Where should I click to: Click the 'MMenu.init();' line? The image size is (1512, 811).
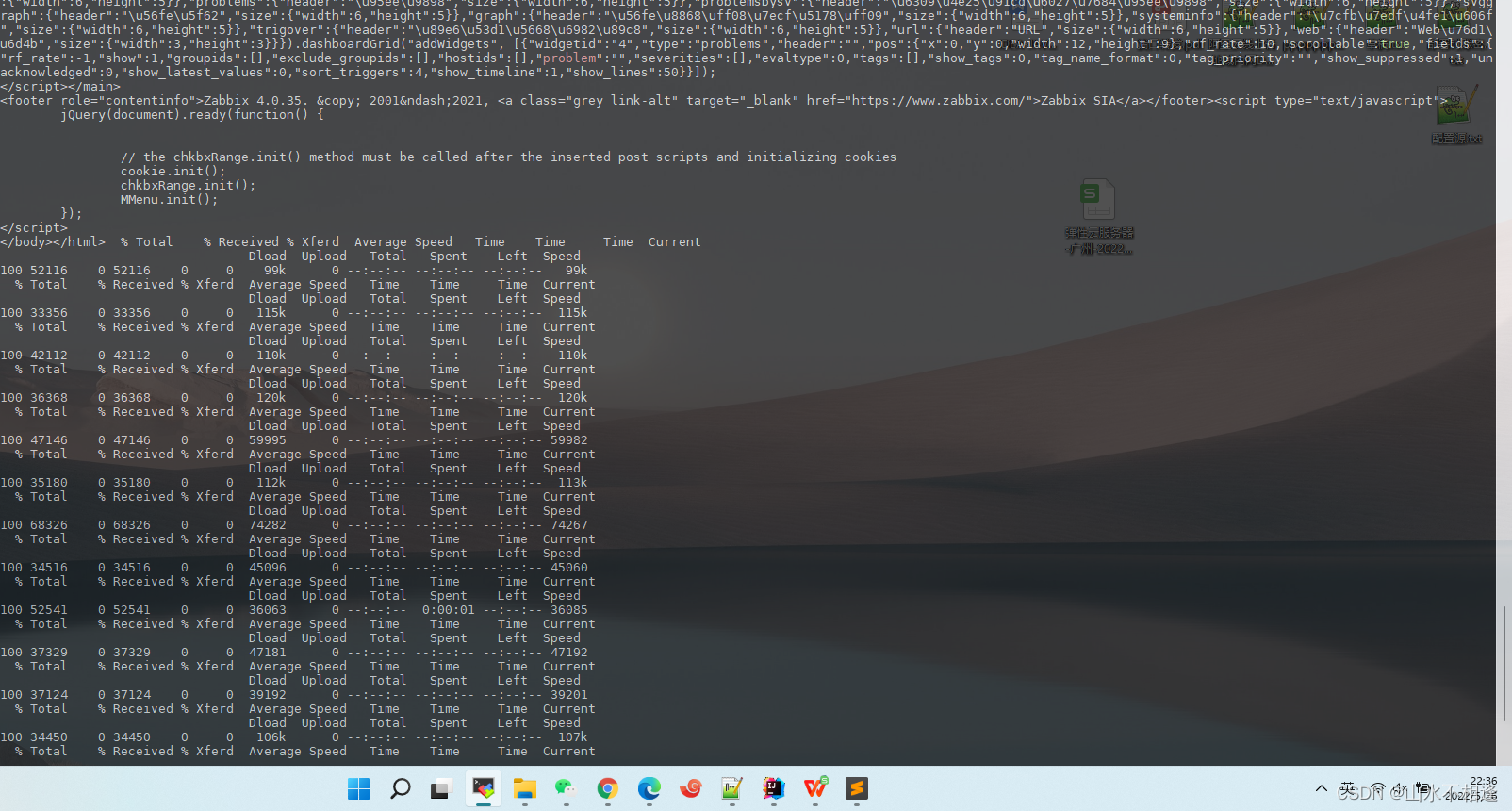(170, 199)
